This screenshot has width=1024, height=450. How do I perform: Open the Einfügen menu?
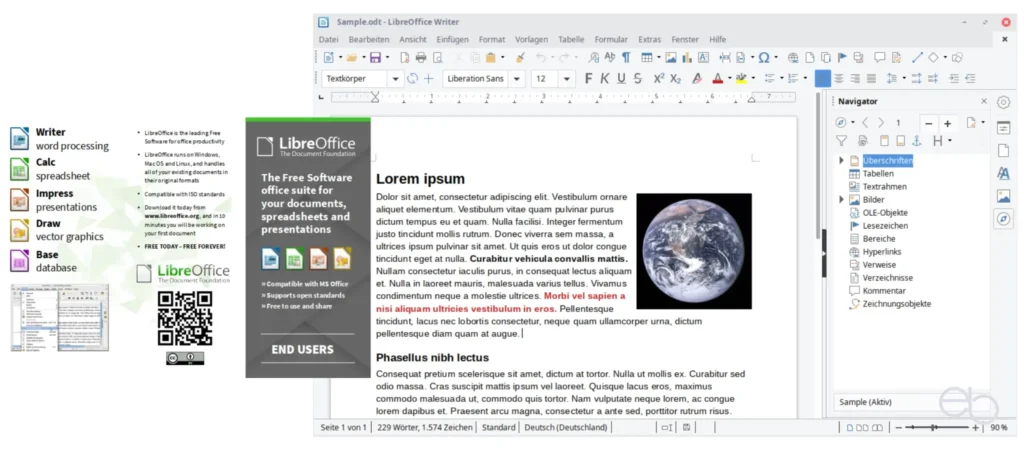(452, 39)
